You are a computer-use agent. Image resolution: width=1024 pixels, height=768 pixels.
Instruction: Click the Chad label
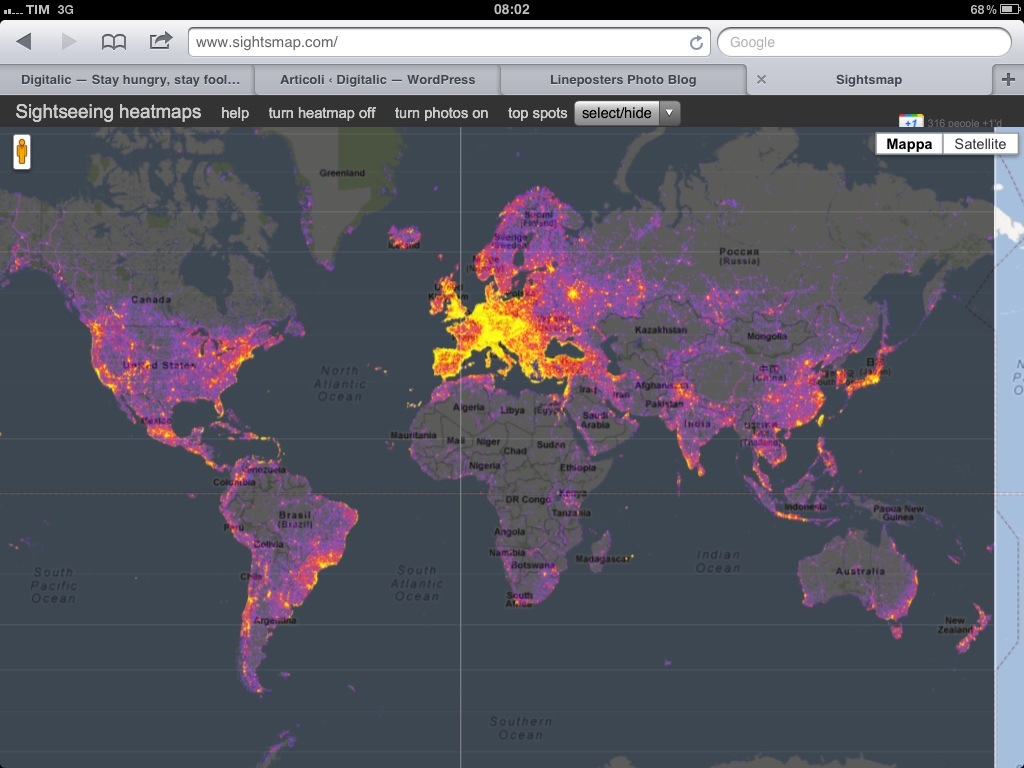[515, 451]
